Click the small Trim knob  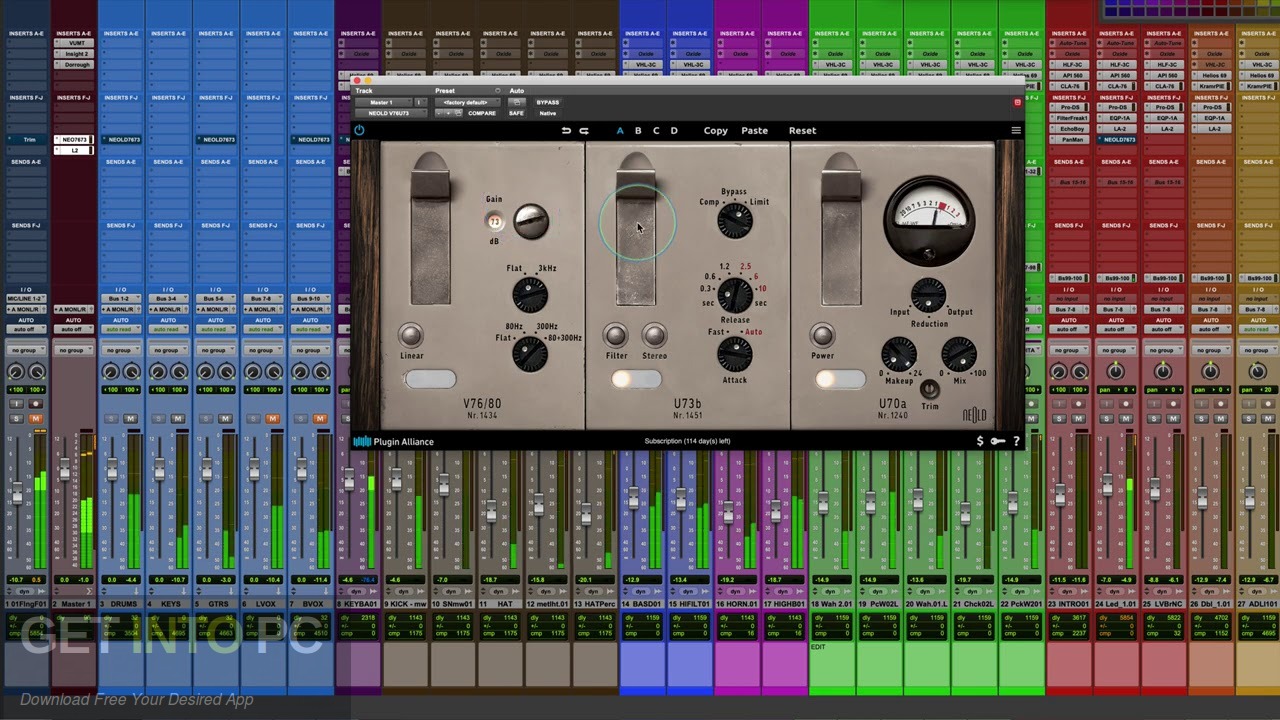pyautogui.click(x=930, y=389)
